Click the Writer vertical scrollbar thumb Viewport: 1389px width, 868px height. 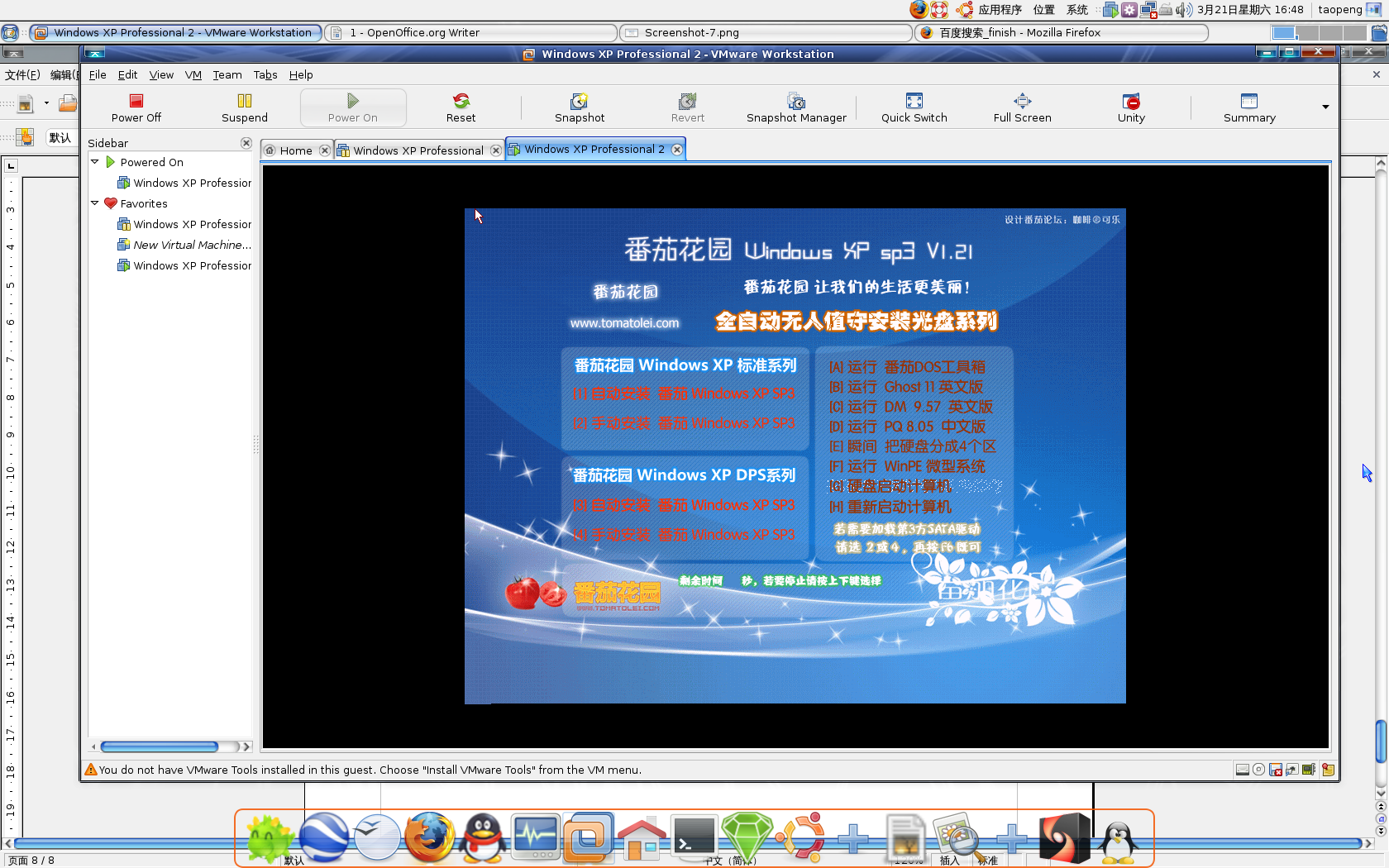click(1381, 742)
